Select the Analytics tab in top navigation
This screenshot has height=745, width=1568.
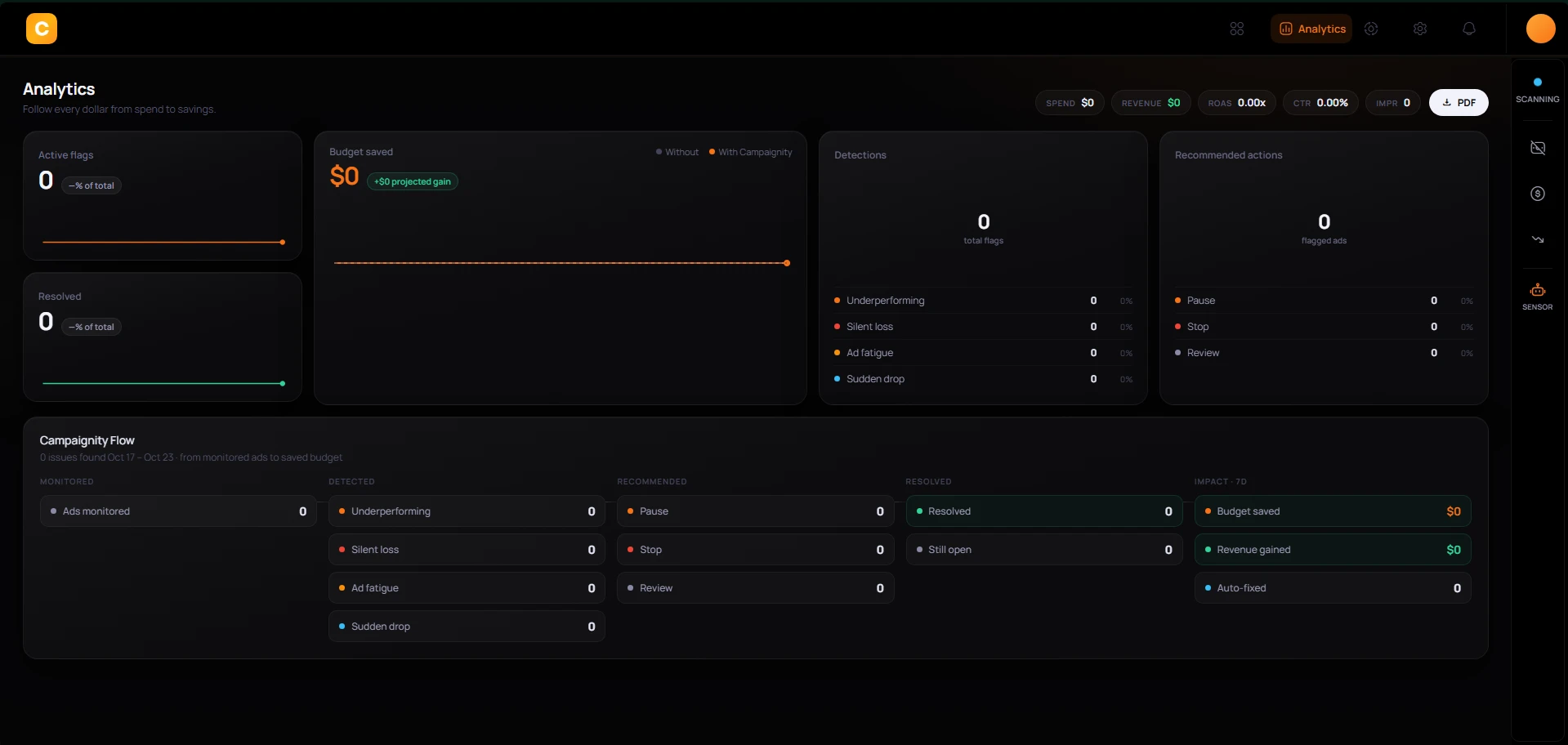click(x=1311, y=29)
